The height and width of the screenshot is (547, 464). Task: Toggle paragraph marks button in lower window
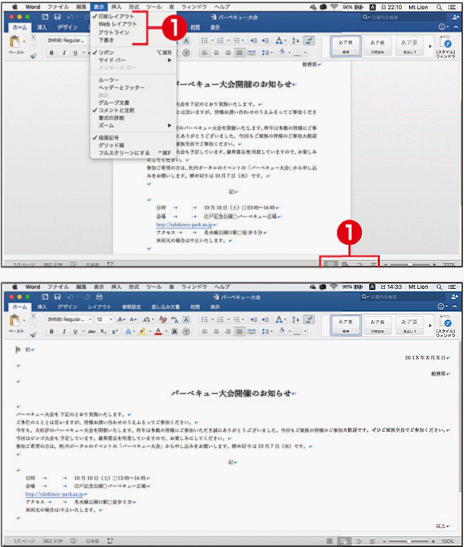[x=308, y=319]
